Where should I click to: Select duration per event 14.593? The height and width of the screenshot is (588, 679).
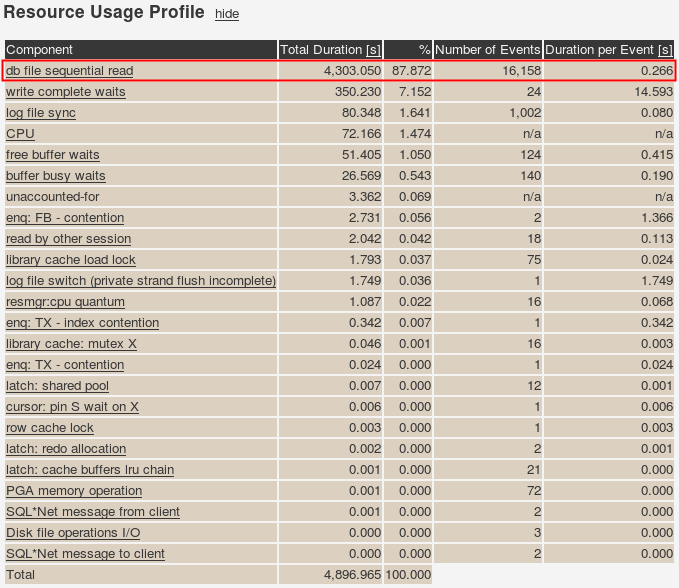pyautogui.click(x=653, y=92)
